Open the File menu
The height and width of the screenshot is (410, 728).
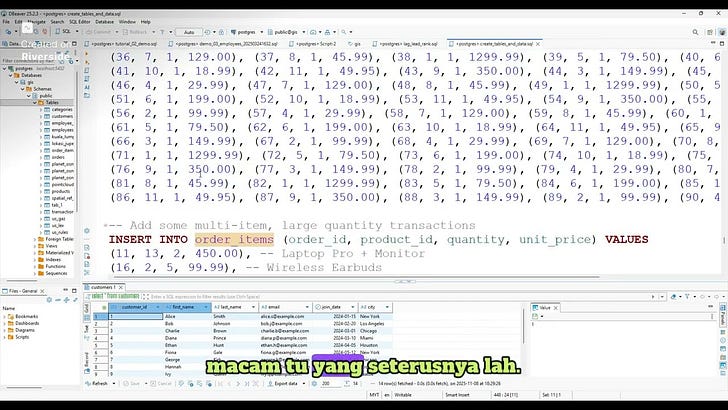tap(6, 22)
